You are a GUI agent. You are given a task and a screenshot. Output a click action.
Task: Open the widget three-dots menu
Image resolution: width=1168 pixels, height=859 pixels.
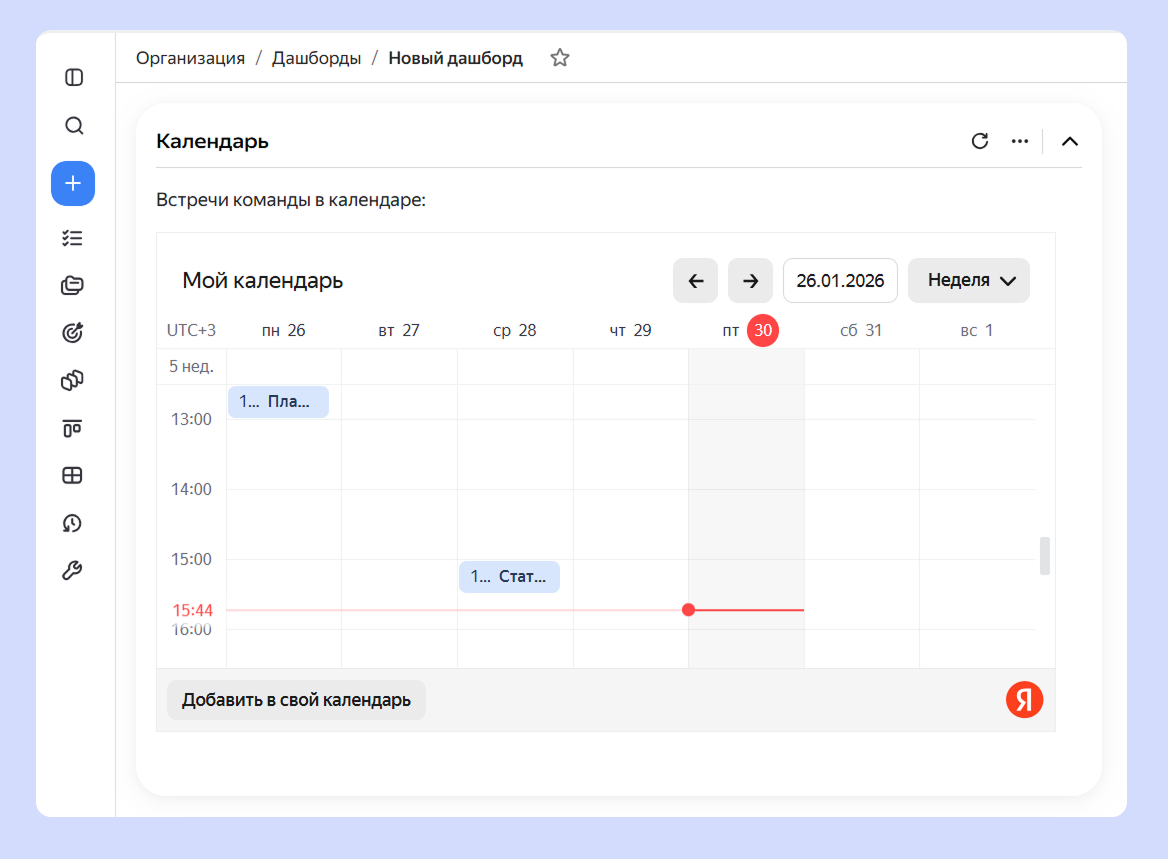[x=1020, y=141]
